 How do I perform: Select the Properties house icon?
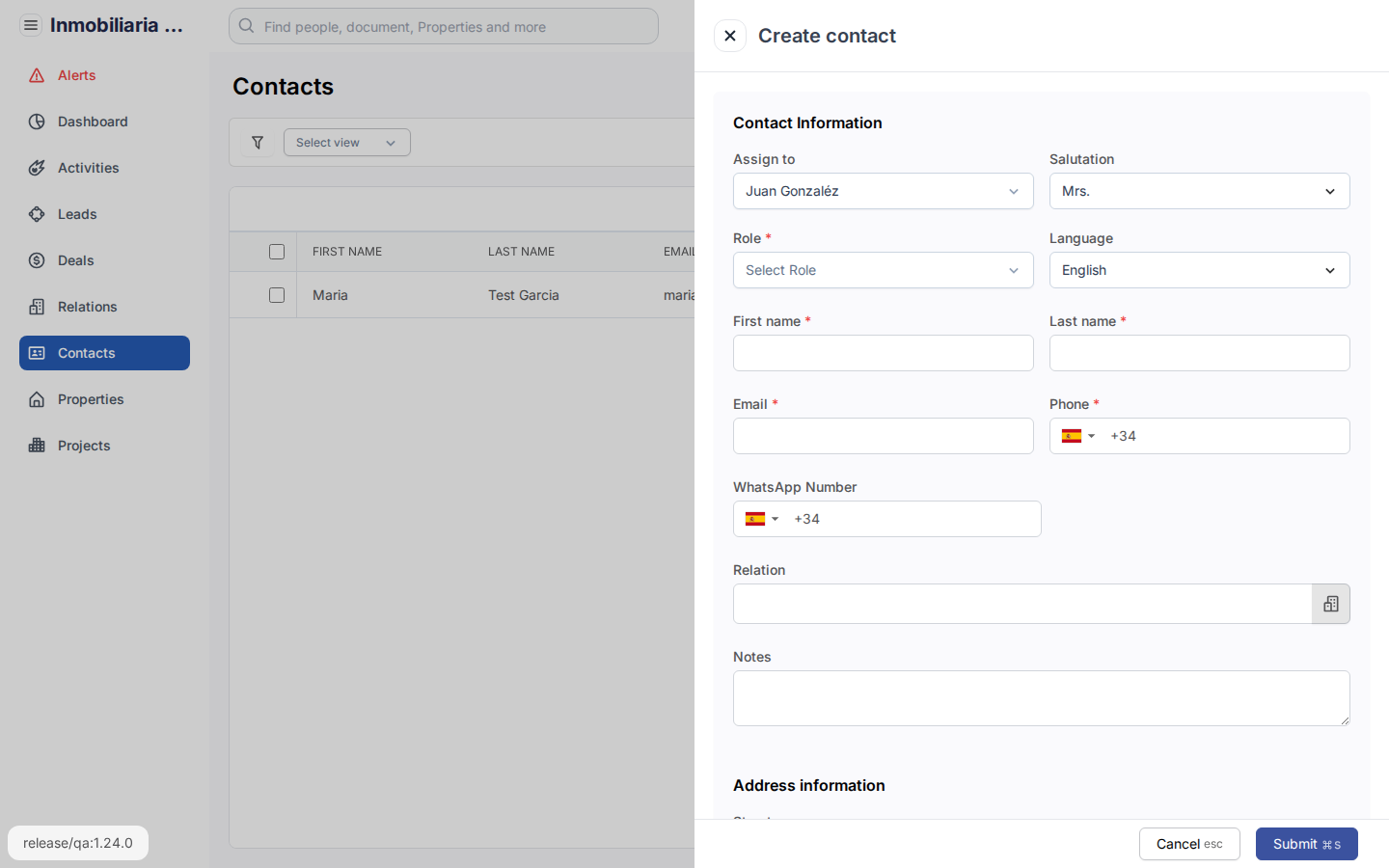36,399
